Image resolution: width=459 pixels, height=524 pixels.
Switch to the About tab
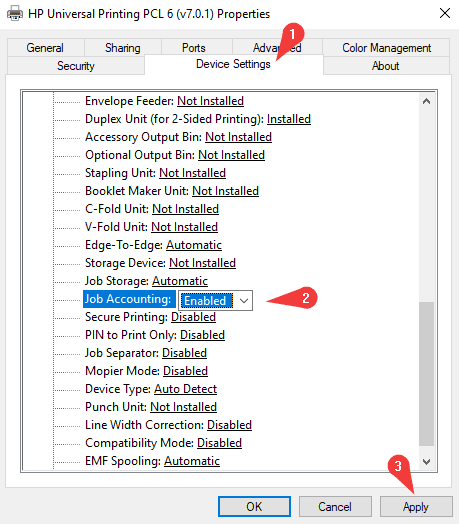[385, 66]
